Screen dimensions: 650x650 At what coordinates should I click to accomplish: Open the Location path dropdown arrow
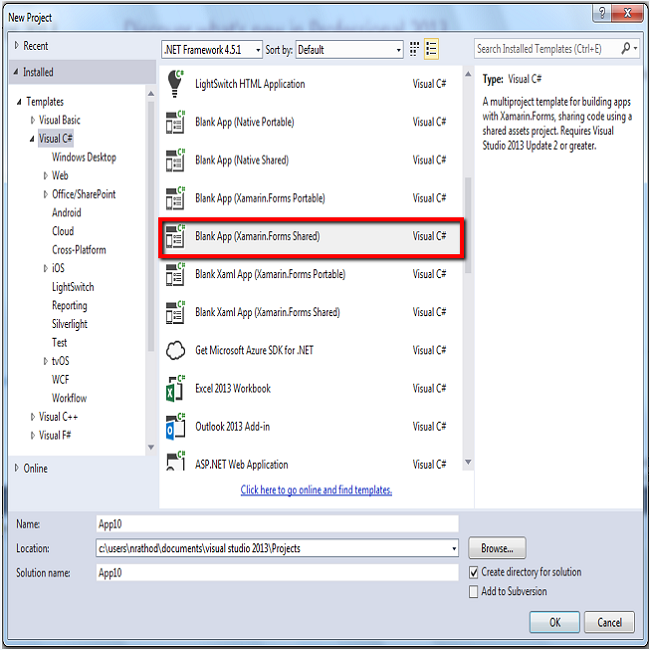(454, 548)
